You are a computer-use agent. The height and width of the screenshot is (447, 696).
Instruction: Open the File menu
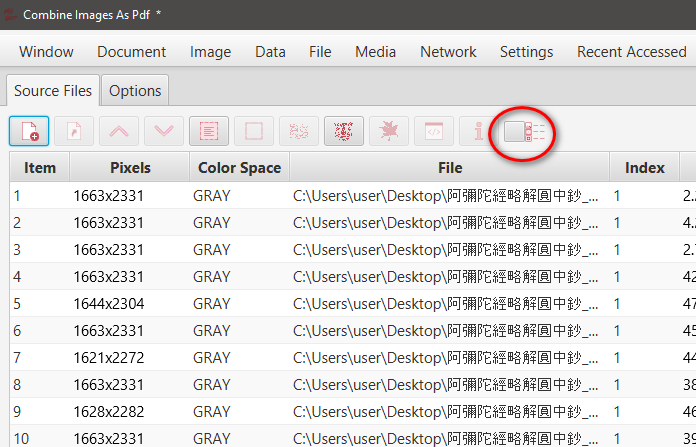[x=320, y=52]
